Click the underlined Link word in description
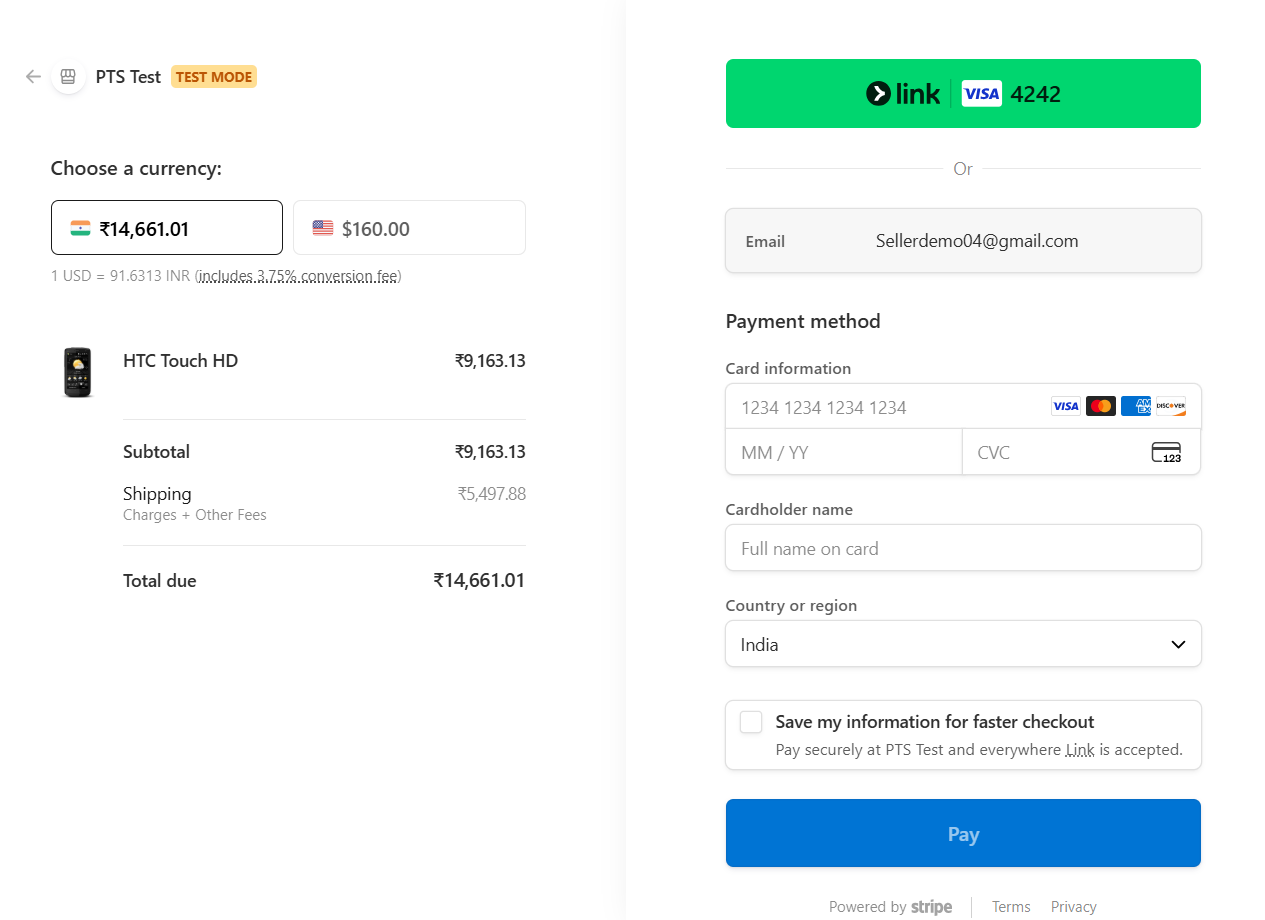The height and width of the screenshot is (920, 1265). [1080, 750]
